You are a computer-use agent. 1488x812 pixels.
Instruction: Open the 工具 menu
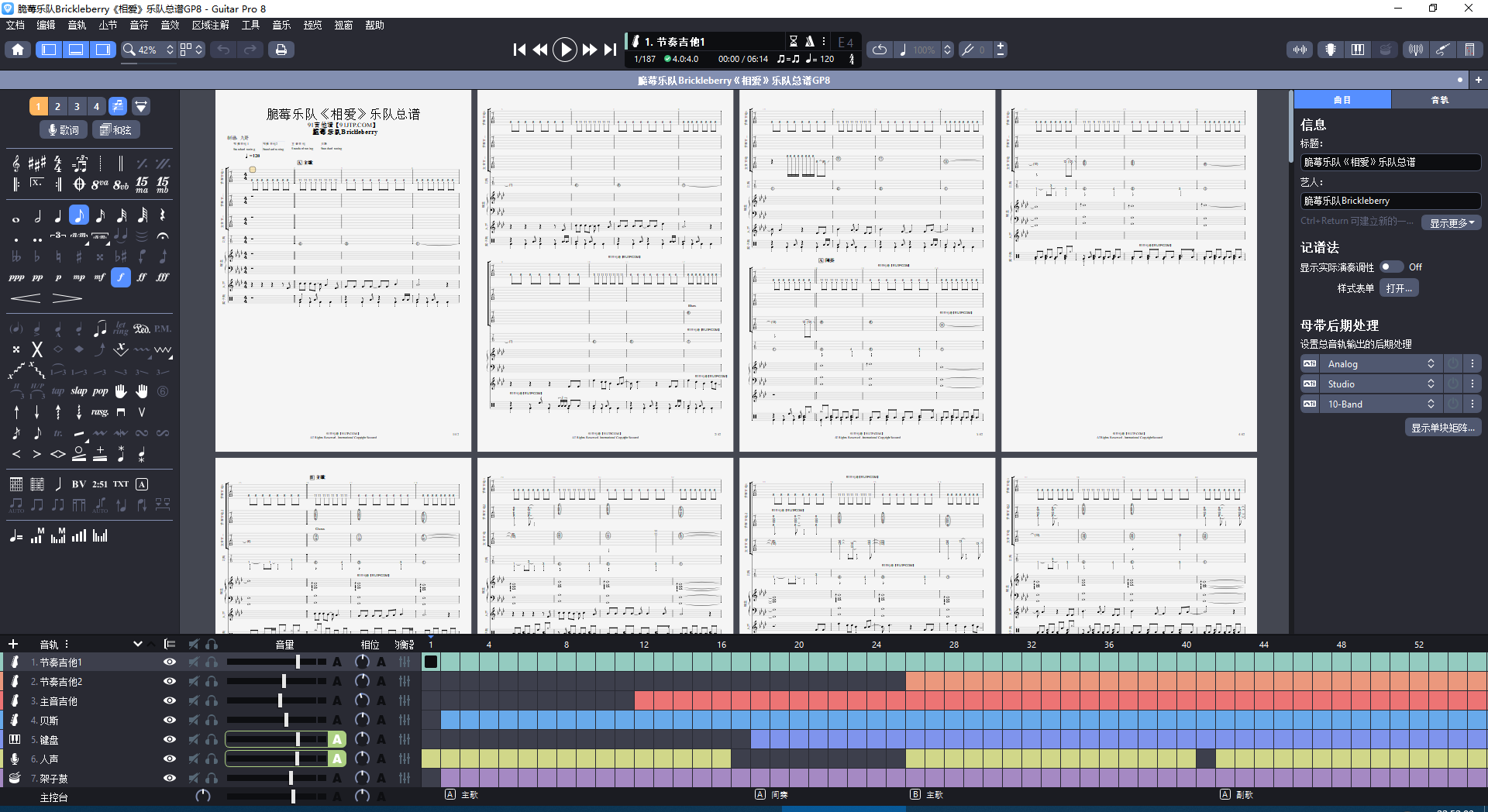[250, 25]
